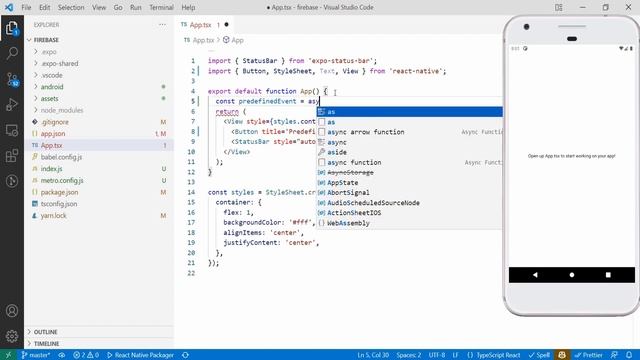
Task: Tap the emulator Recents square button
Action: 608,275
